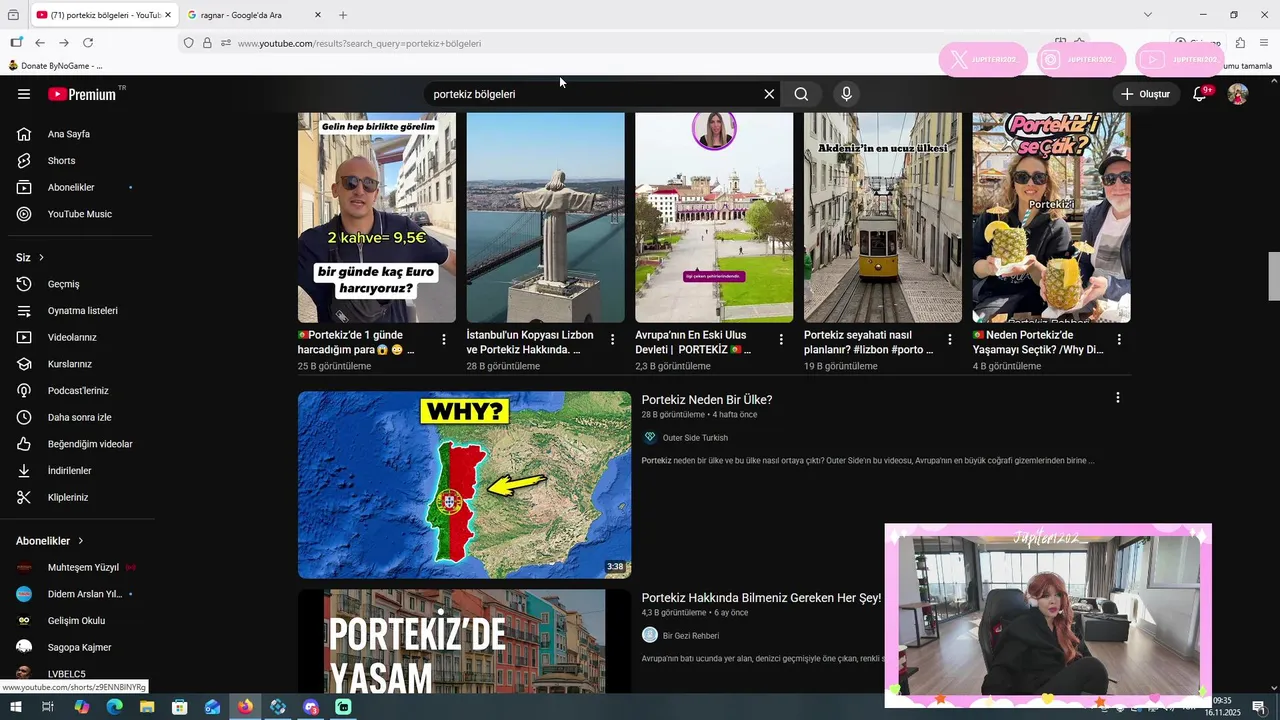Image resolution: width=1280 pixels, height=720 pixels.
Task: Open File Explorer from the taskbar
Action: coord(147,707)
